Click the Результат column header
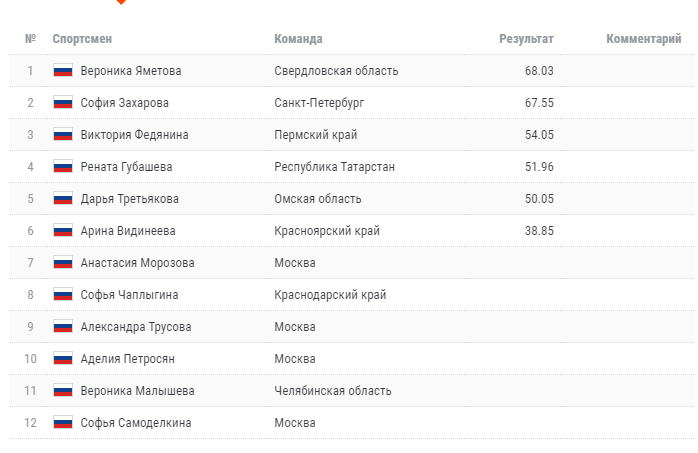Viewport: 698px width, 453px height. coord(526,39)
